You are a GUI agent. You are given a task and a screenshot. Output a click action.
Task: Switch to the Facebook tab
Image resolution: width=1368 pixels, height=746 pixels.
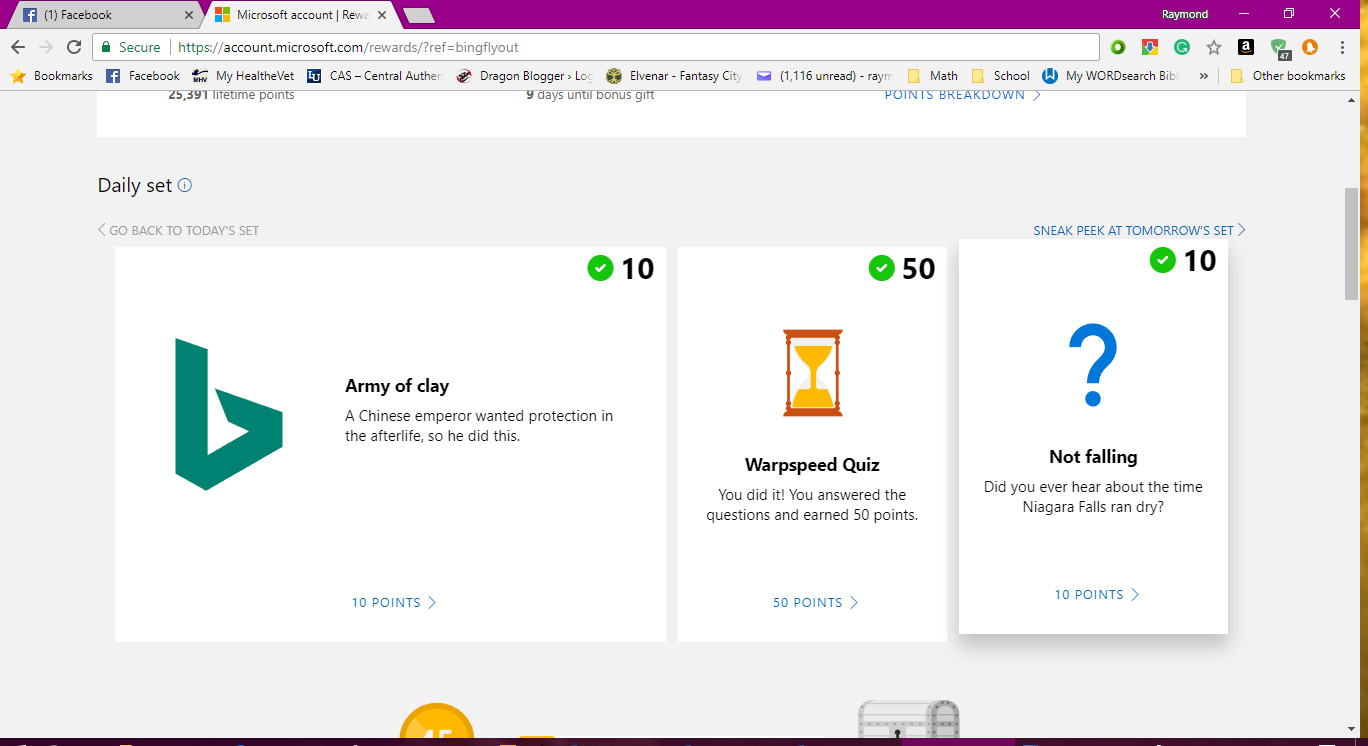[x=100, y=15]
